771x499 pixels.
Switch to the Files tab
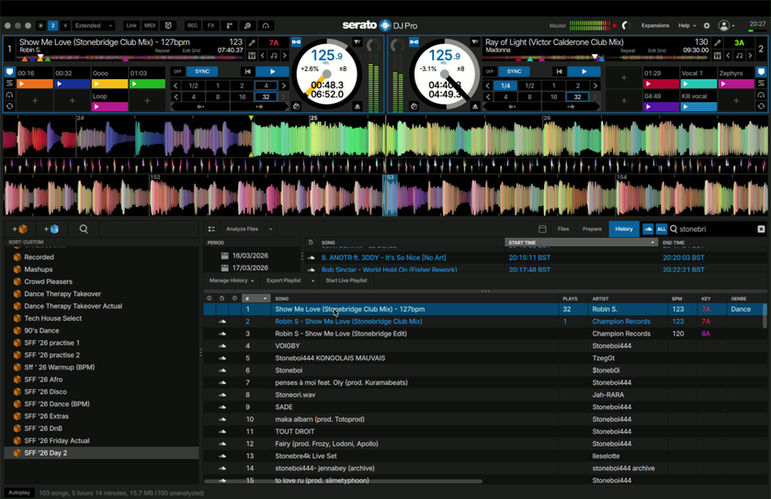pyautogui.click(x=563, y=229)
